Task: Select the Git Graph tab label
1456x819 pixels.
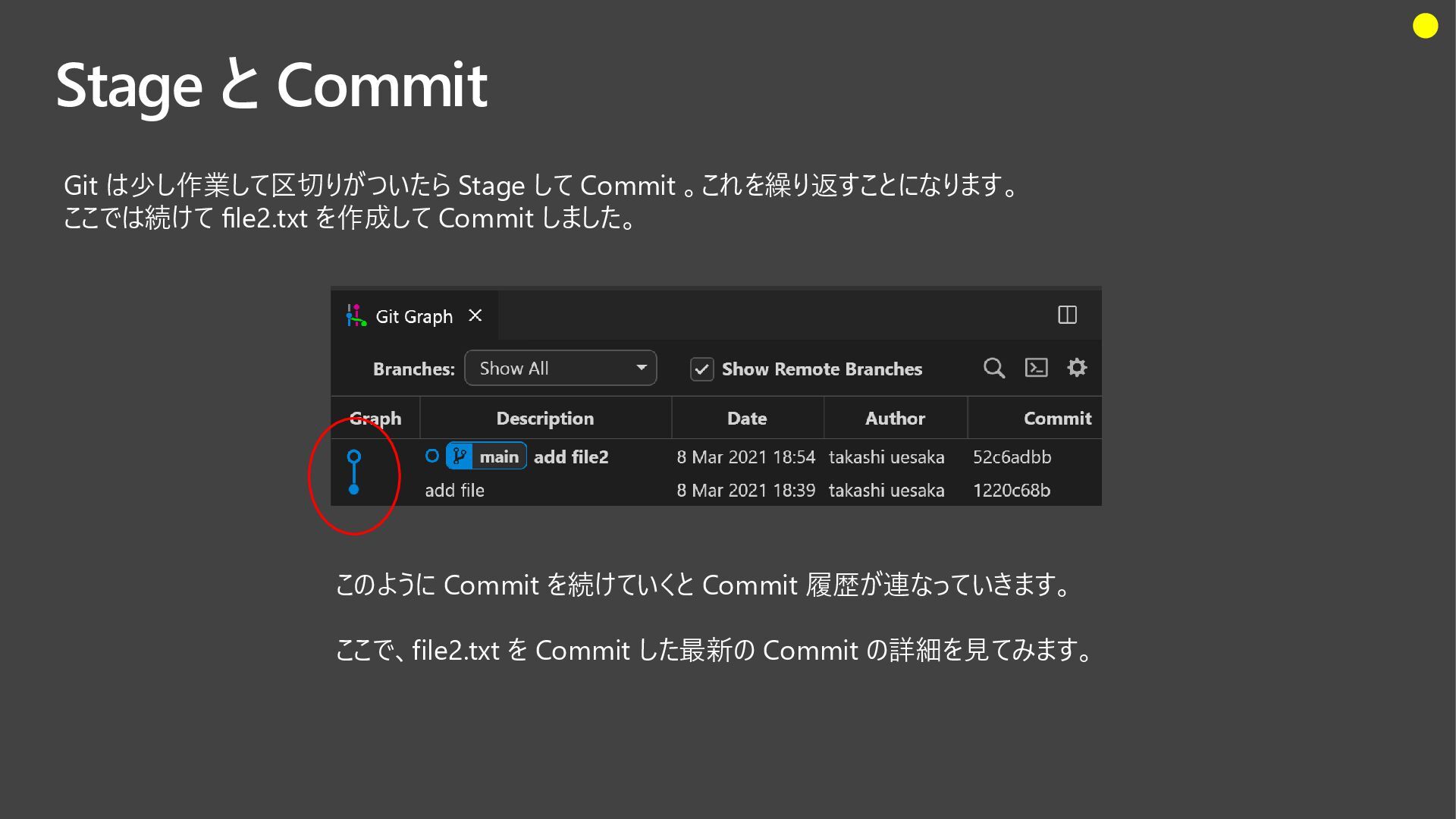Action: point(414,316)
